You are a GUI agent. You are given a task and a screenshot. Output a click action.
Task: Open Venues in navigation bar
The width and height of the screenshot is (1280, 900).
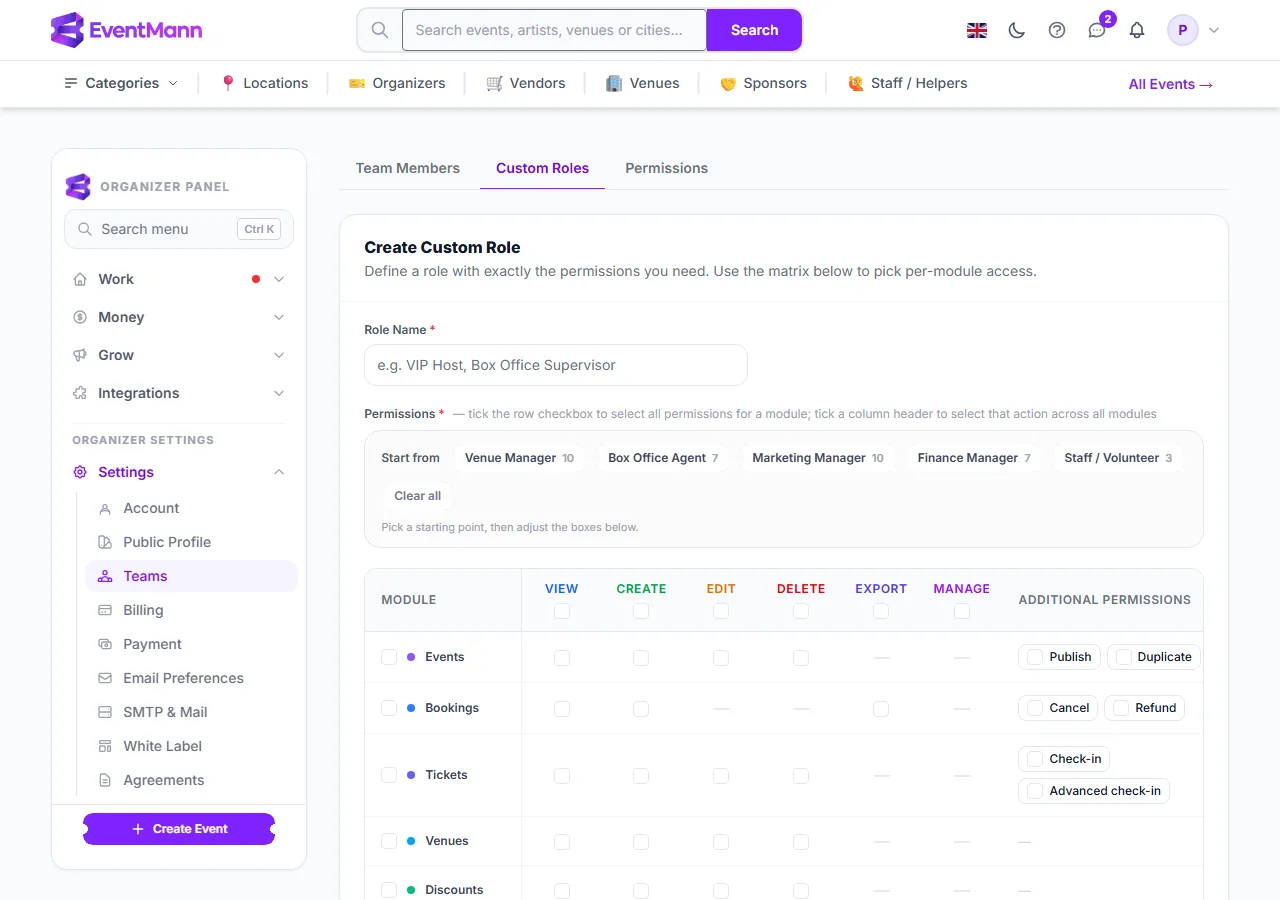tap(642, 83)
